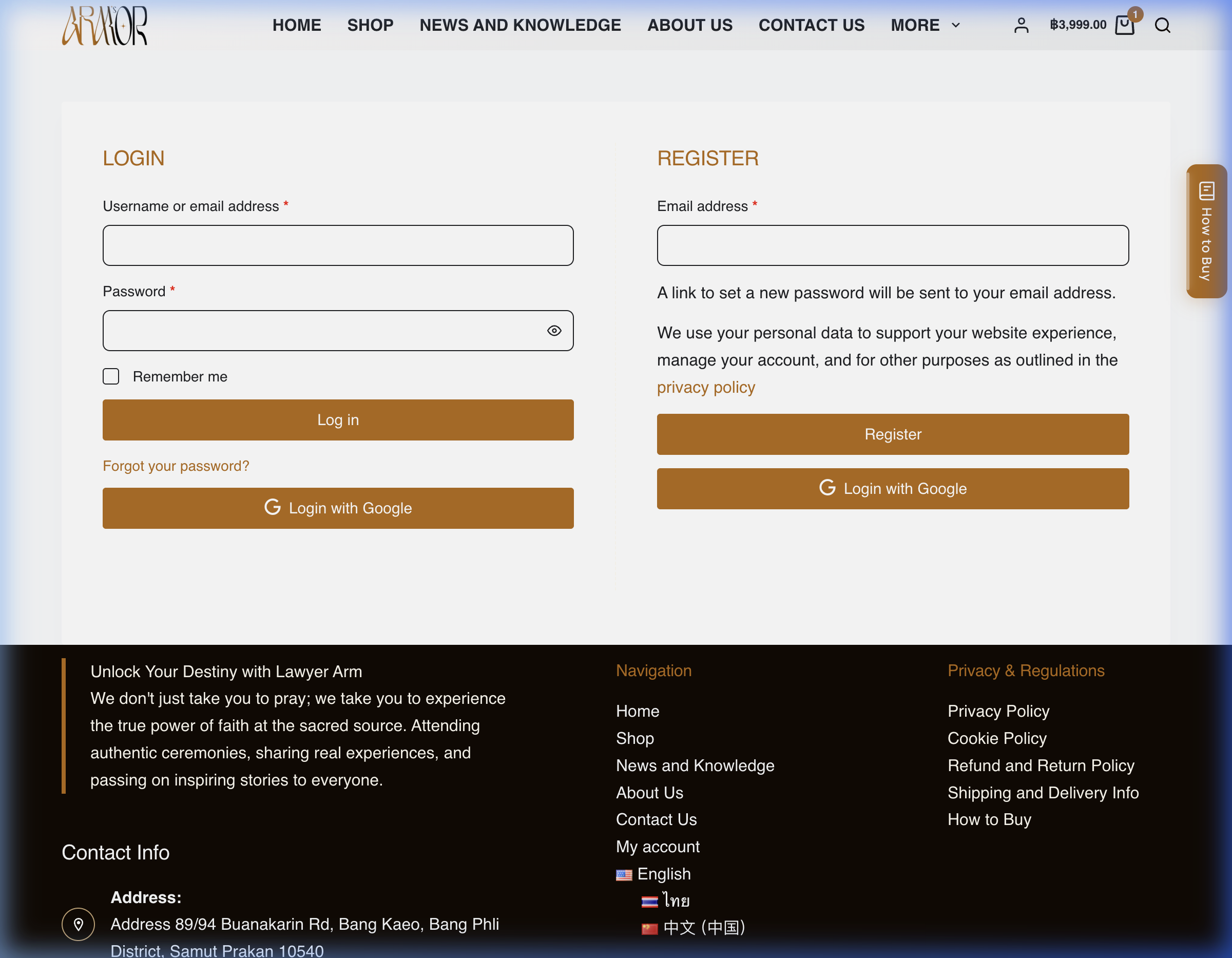Screen dimensions: 1232x958
Task: Enable the Remember me checkbox
Action: click(111, 376)
